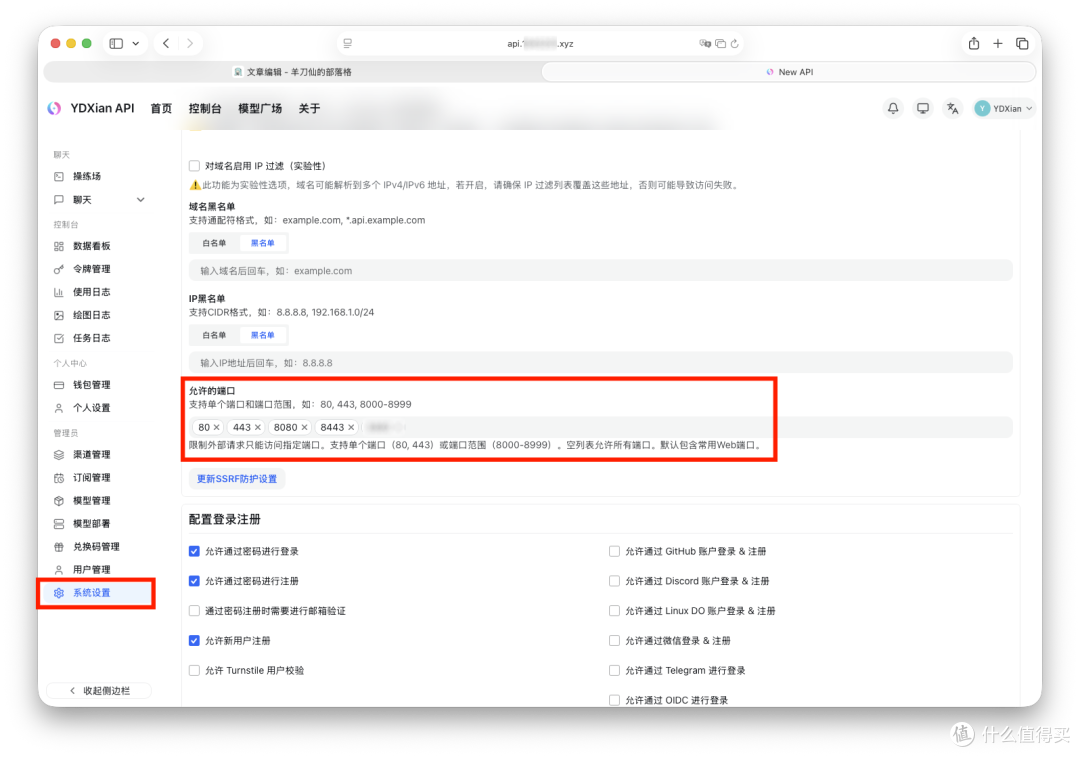The height and width of the screenshot is (757, 1080).
Task: Open the 操练场 playground sidebar icon
Action: 59,176
